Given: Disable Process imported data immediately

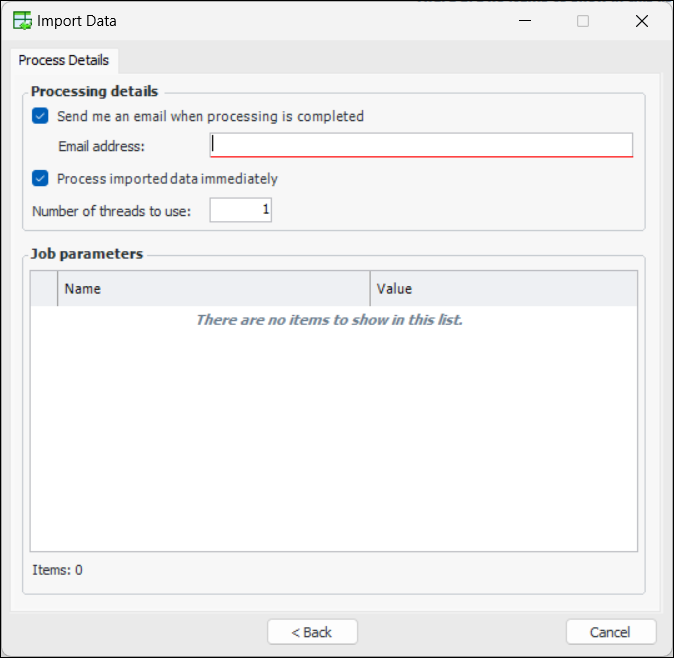Looking at the screenshot, I should pos(40,179).
